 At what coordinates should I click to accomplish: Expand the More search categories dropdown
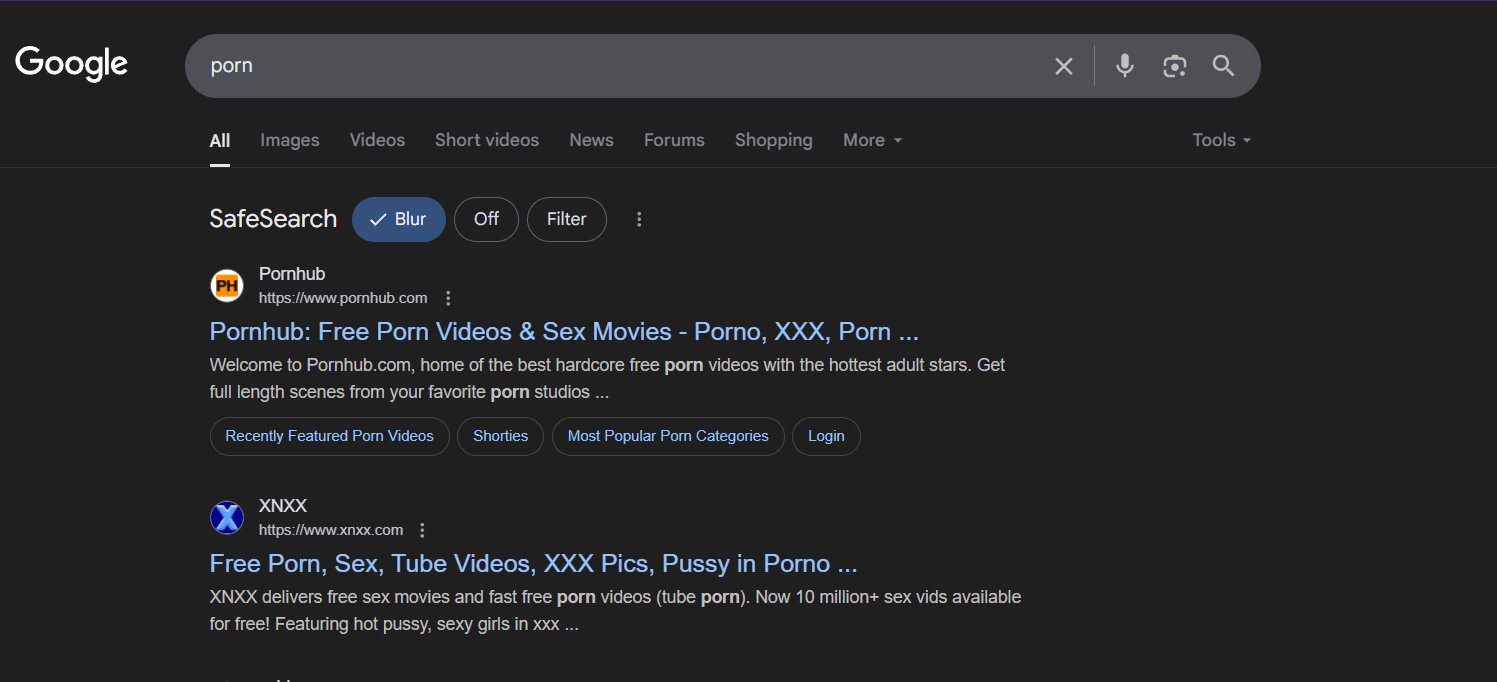873,140
